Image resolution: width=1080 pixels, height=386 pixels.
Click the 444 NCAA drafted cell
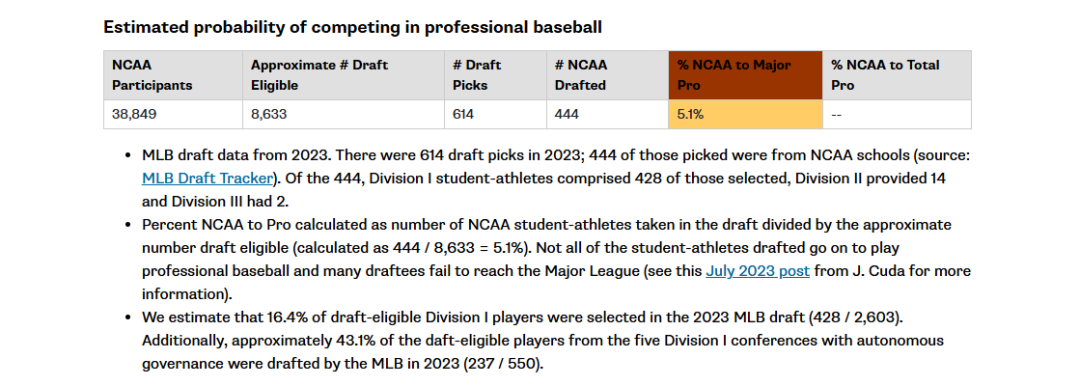point(608,114)
